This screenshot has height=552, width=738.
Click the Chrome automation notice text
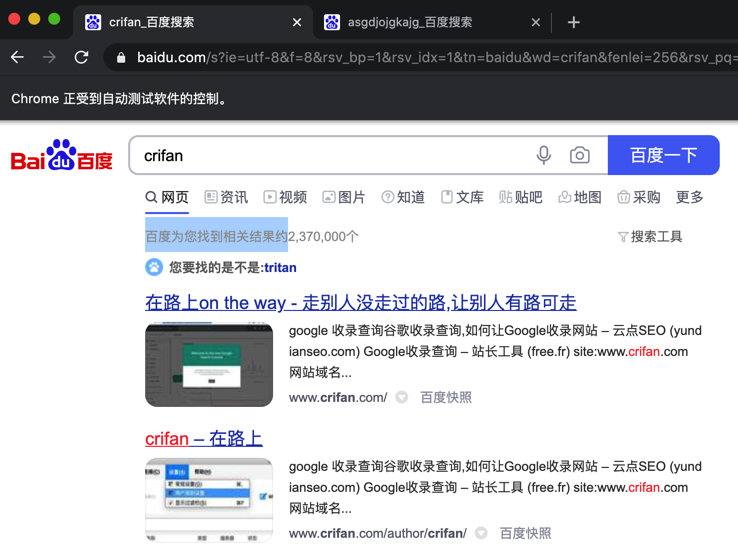click(120, 99)
